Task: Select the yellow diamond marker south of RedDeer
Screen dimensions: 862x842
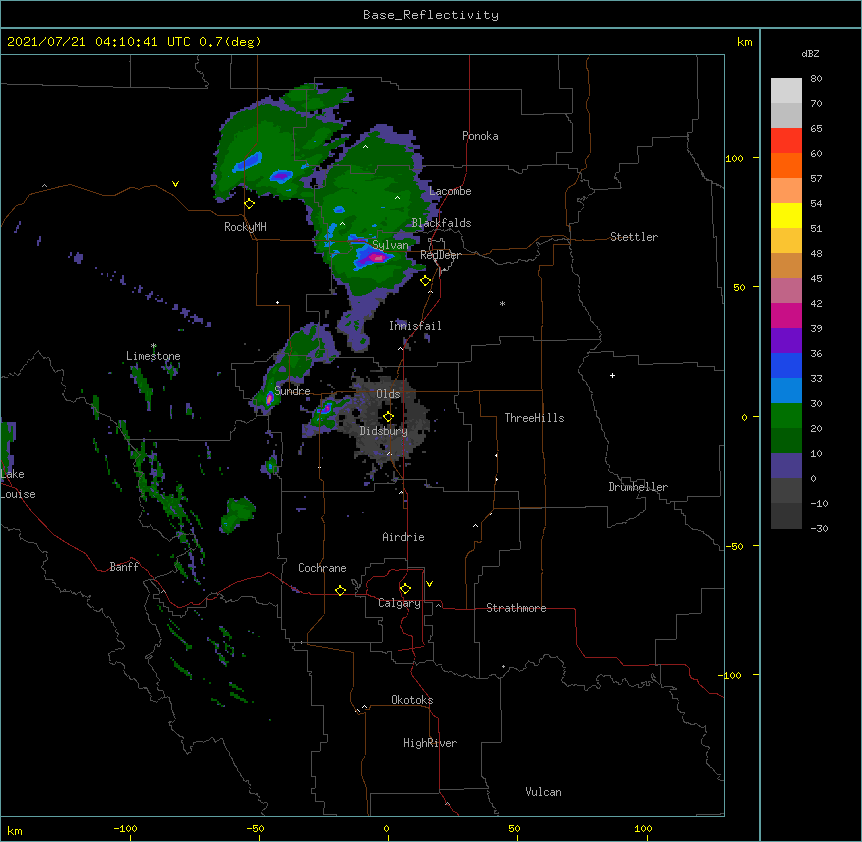Action: [x=426, y=281]
